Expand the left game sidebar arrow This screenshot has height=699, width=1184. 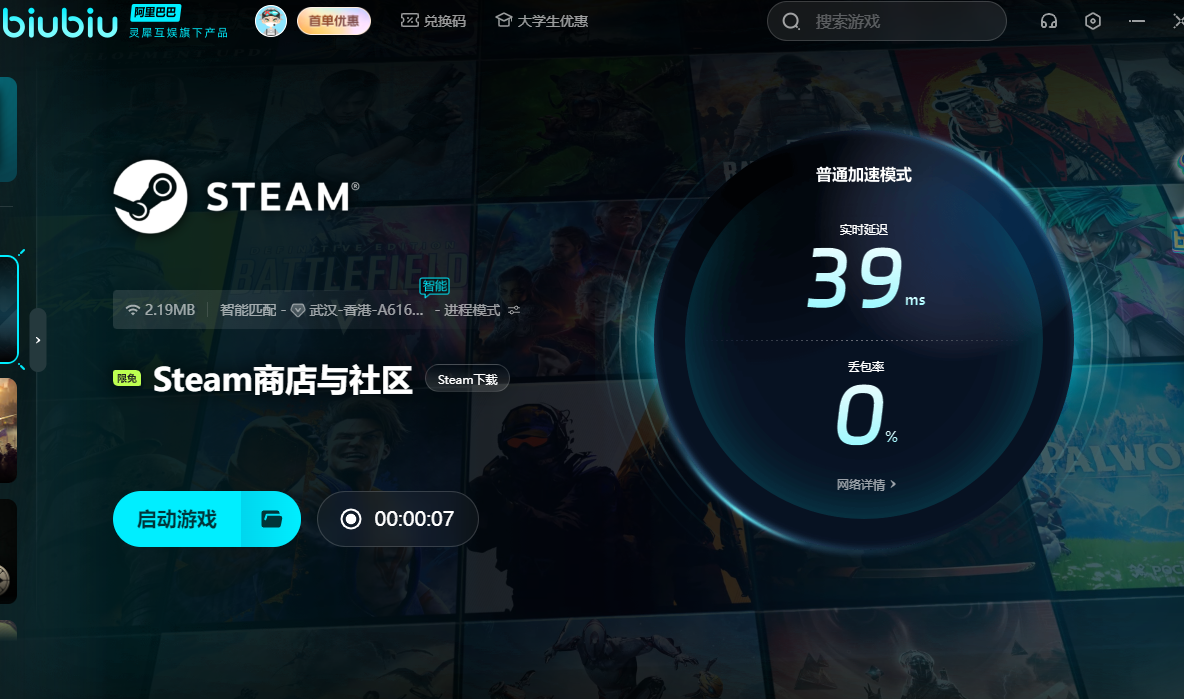[x=38, y=340]
